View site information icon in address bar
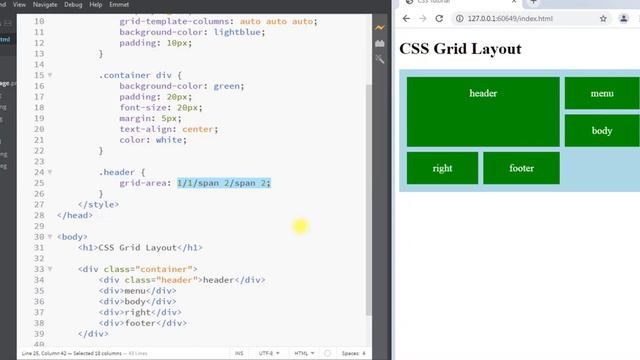Screen dimensions: 640x360 tap(460, 18)
